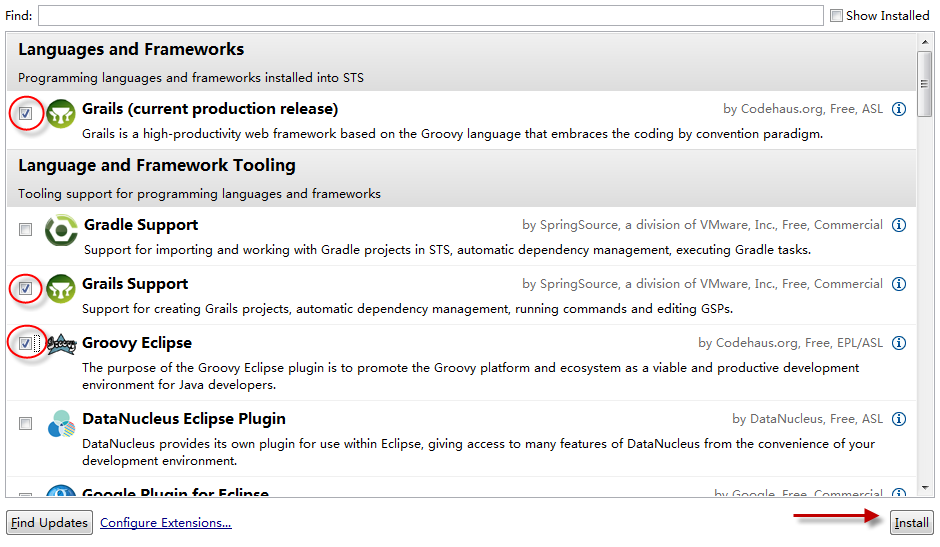Screen dimensions: 940x547
Task: Uncheck the Grails Support checkbox
Action: 26,289
